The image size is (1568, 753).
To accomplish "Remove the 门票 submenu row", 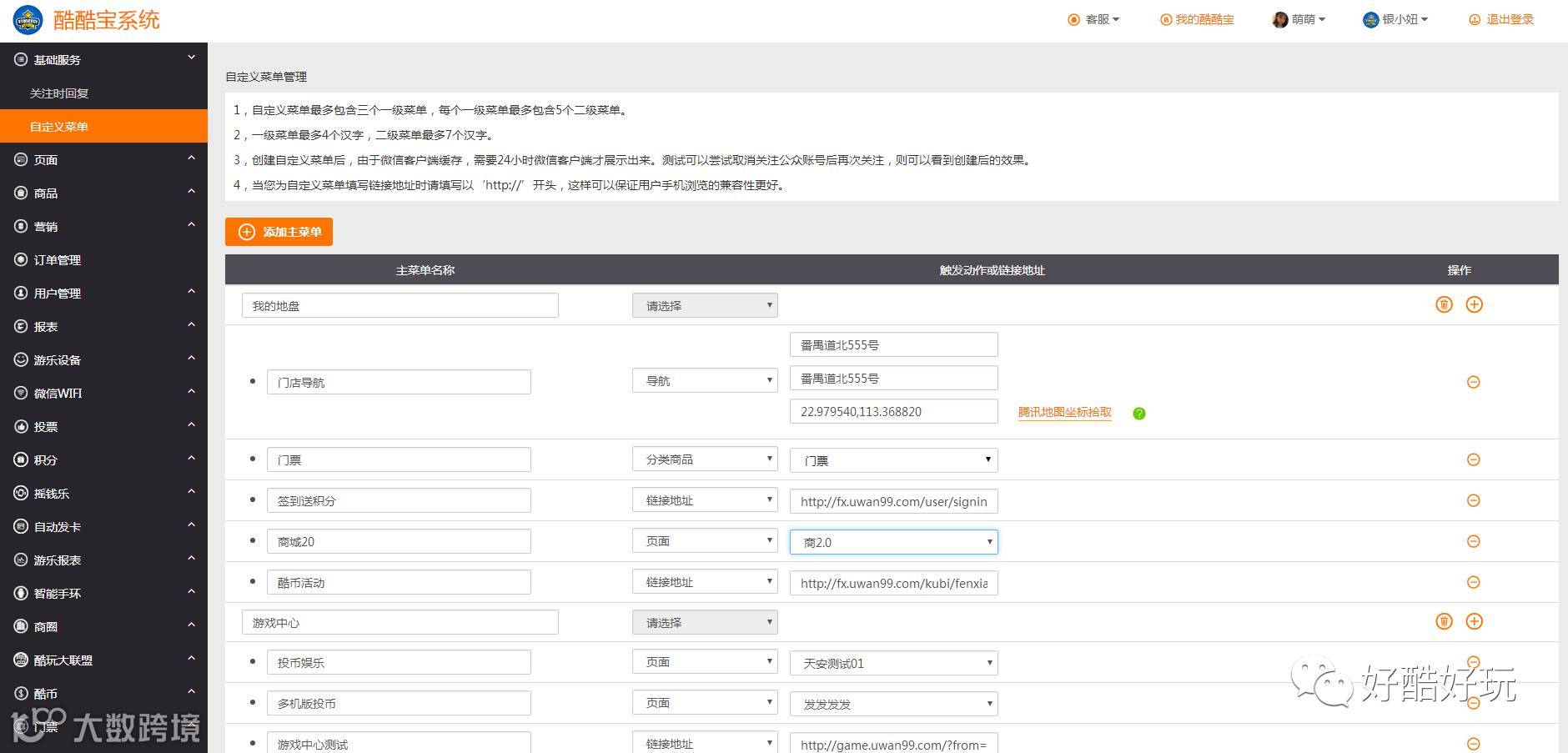I will click(x=1473, y=459).
